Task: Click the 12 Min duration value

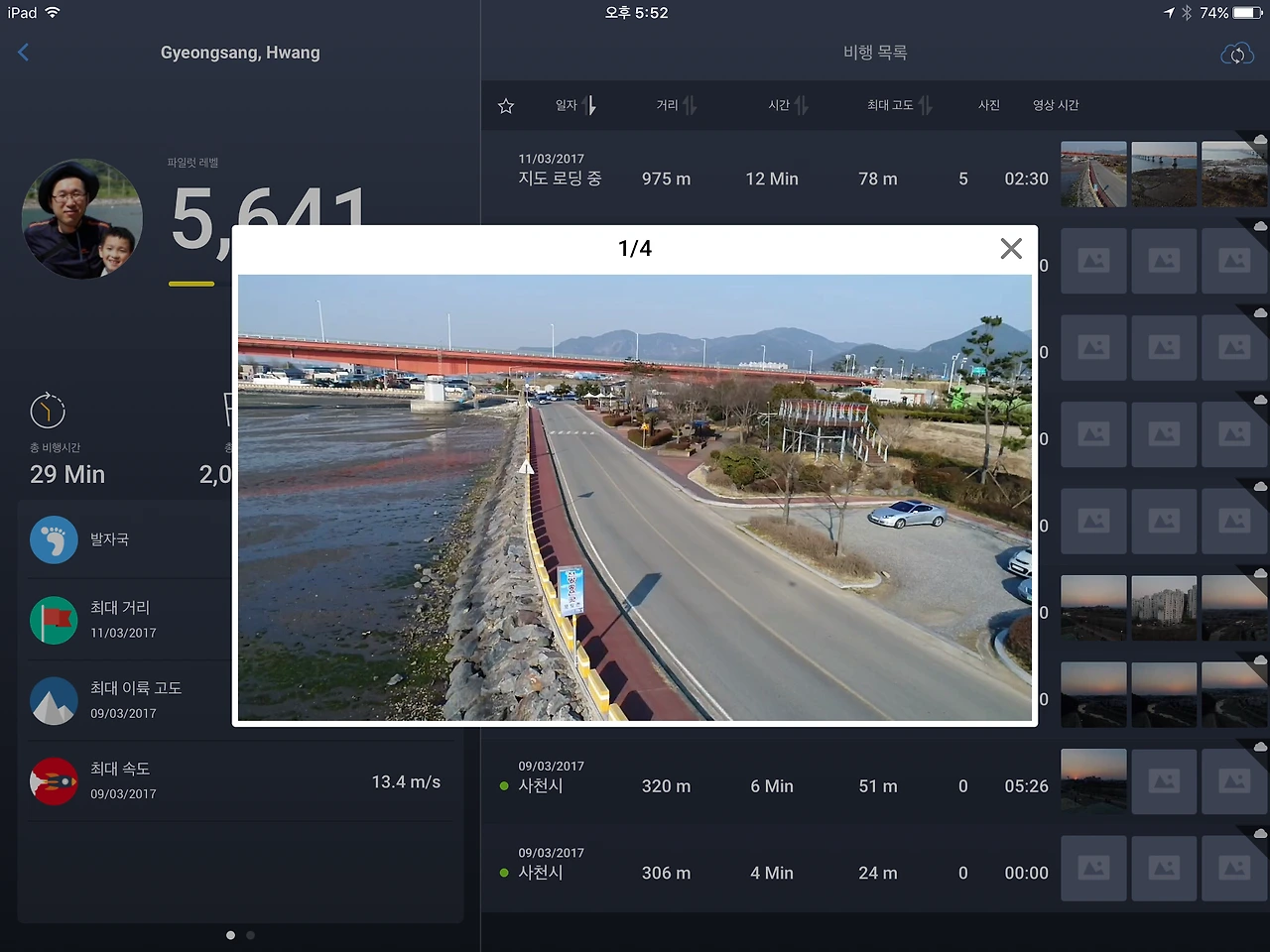Action: click(x=772, y=178)
